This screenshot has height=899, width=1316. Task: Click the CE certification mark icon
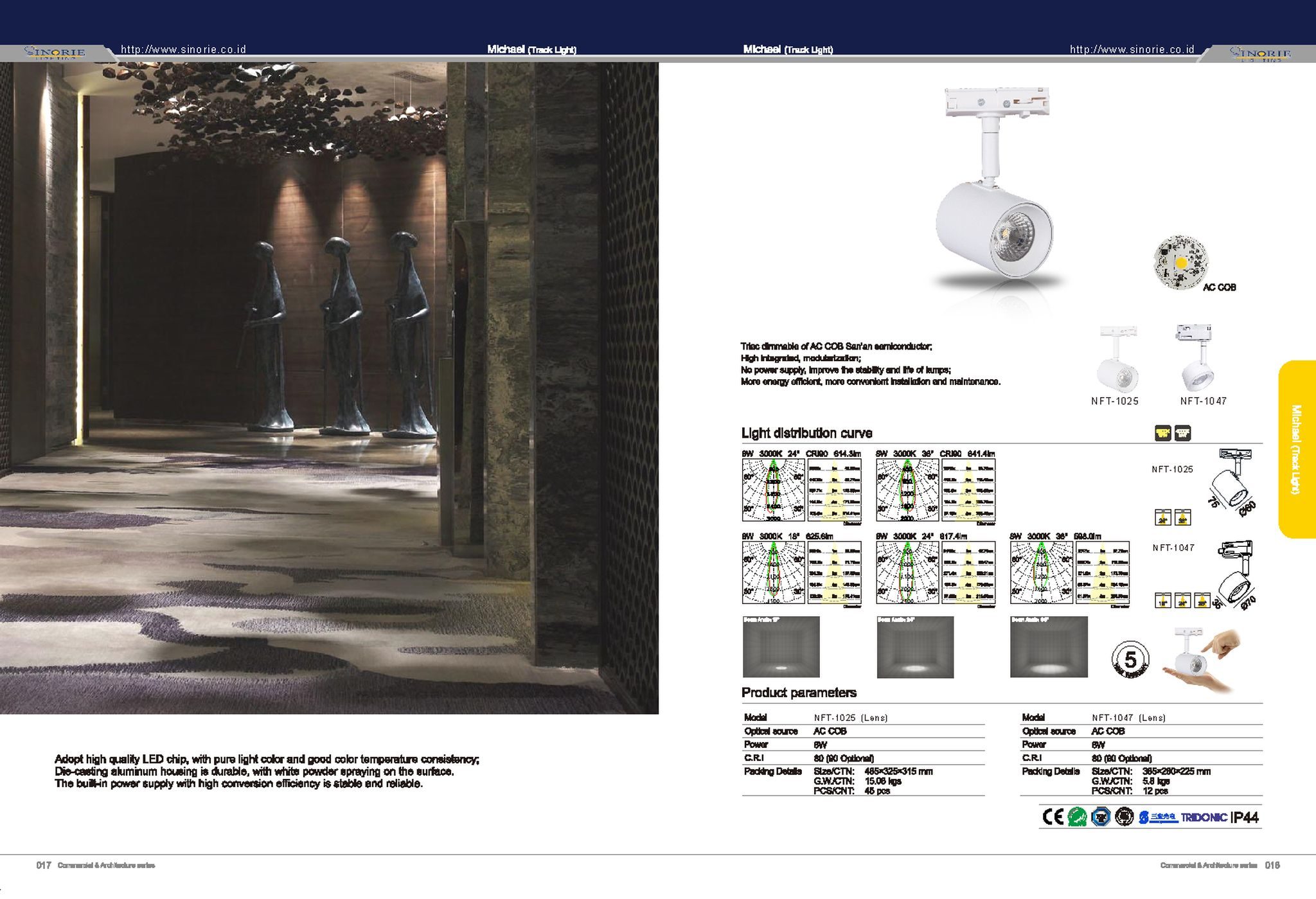pyautogui.click(x=1053, y=817)
